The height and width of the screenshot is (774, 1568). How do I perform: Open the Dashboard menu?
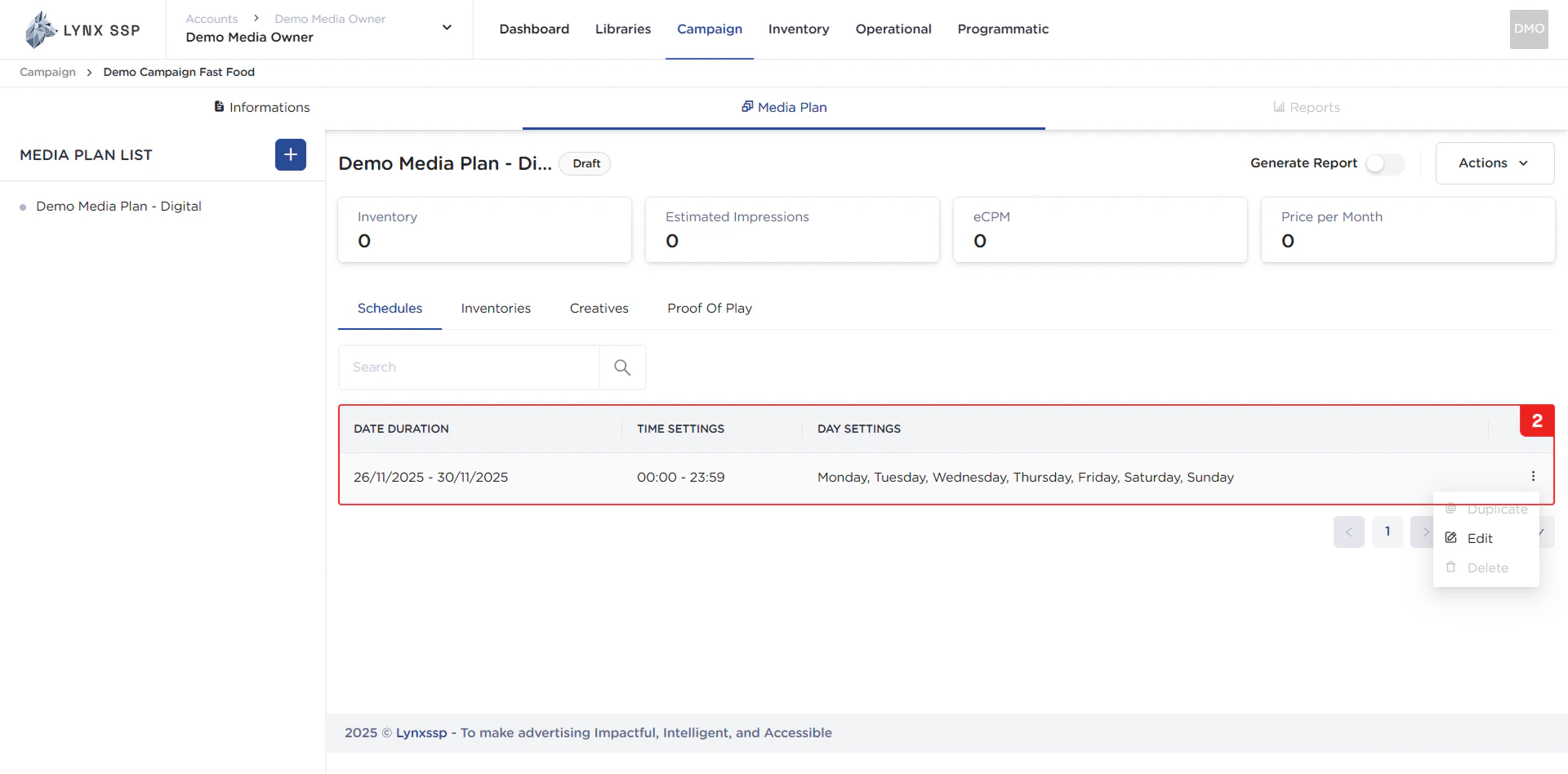pos(534,29)
